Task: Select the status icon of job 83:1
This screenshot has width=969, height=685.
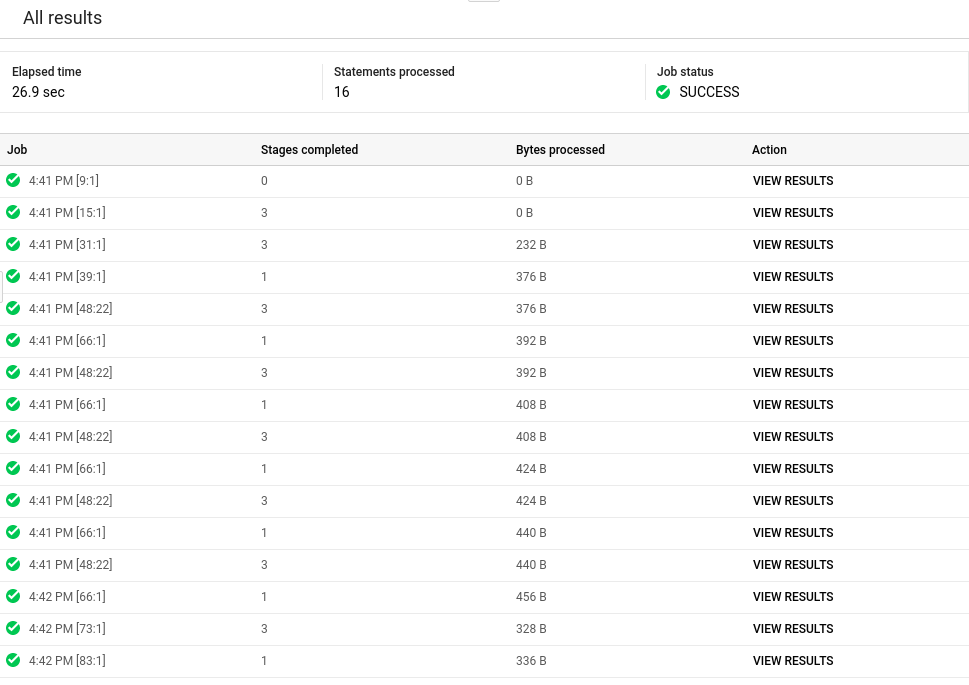Action: (13, 660)
